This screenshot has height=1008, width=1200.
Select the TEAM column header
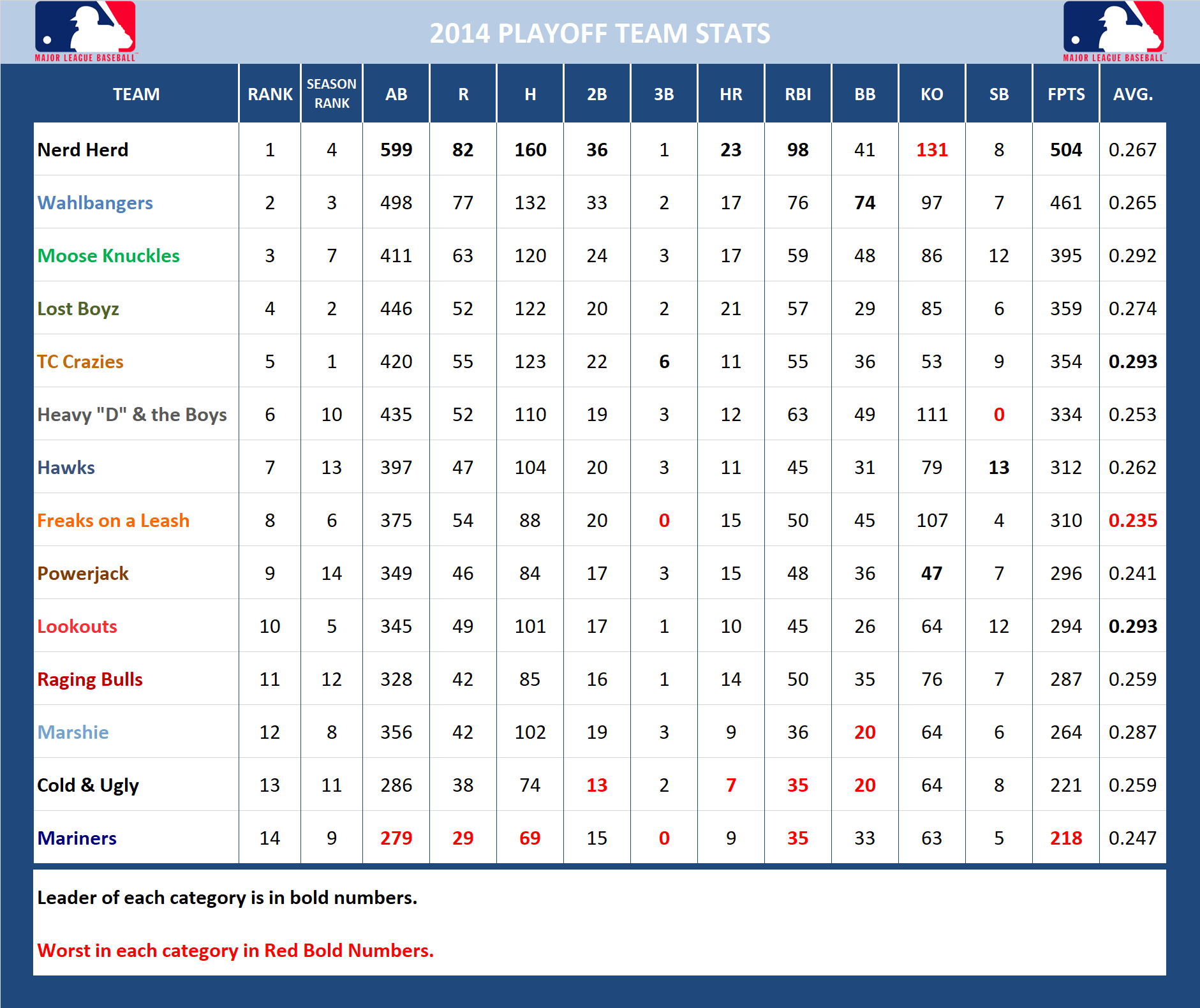[x=136, y=94]
